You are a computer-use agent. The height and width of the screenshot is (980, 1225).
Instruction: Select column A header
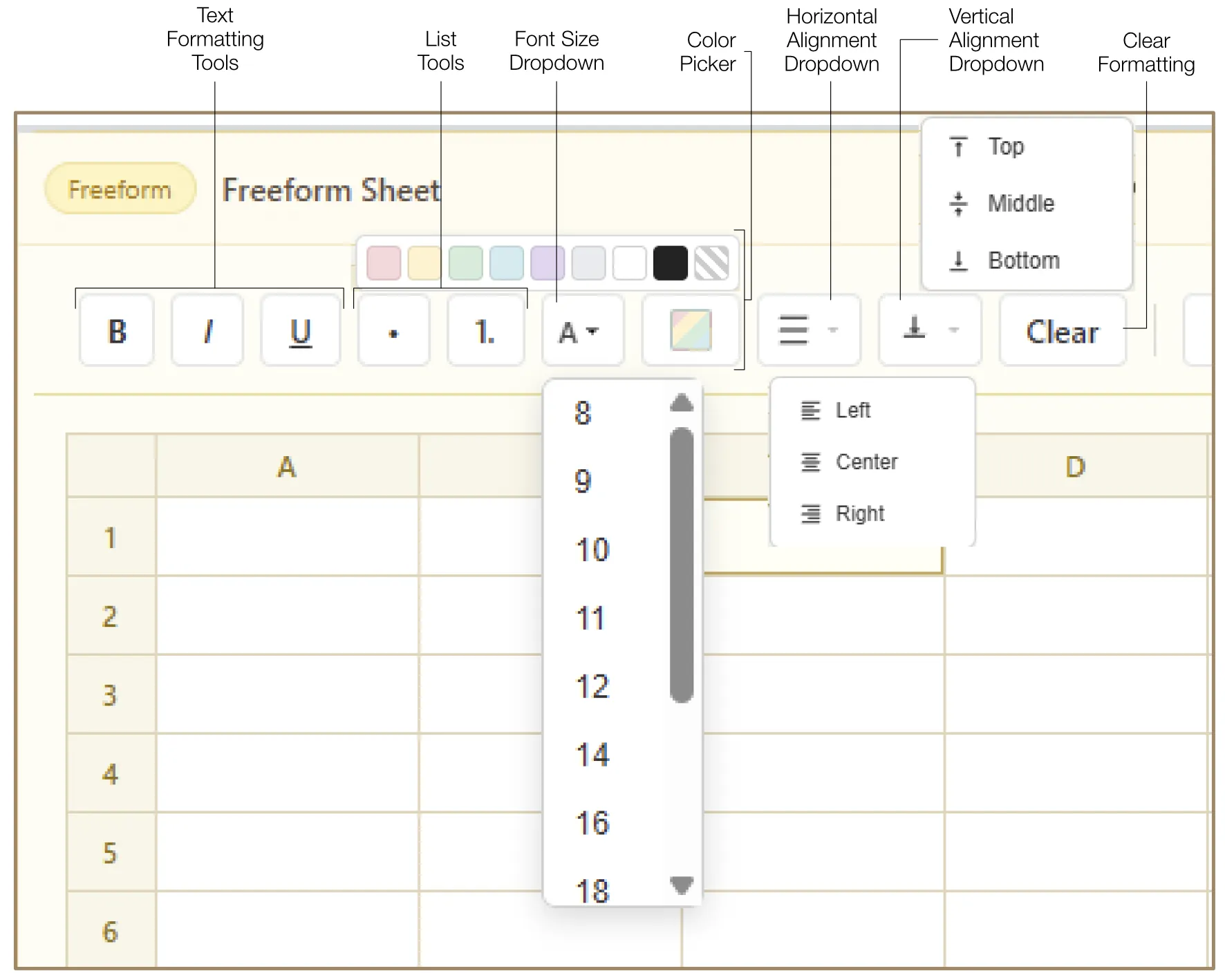click(x=287, y=467)
